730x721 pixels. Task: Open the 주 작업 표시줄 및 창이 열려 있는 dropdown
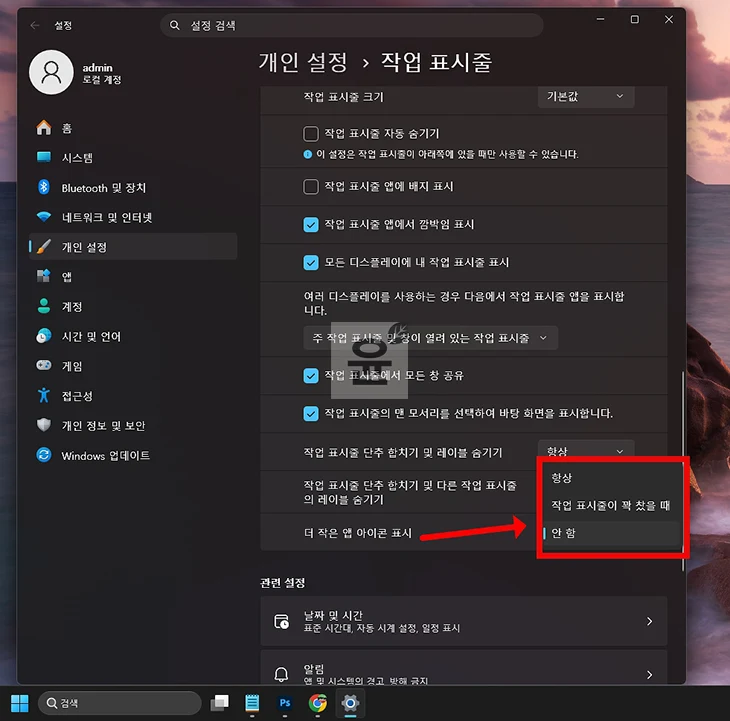point(431,338)
